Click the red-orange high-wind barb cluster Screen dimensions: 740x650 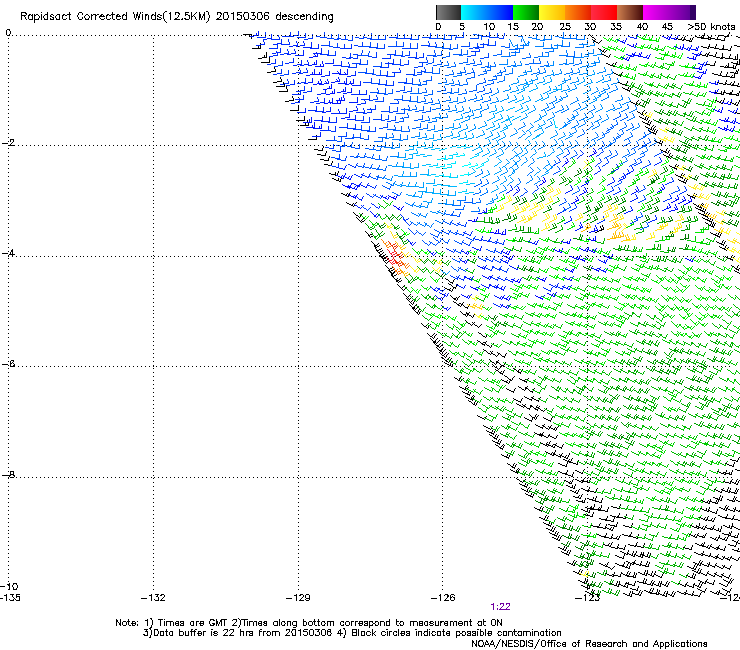[395, 256]
